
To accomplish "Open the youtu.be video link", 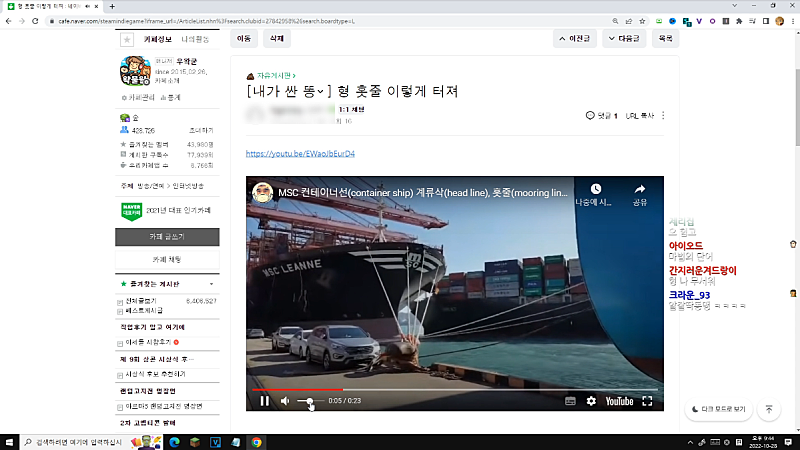I will (x=300, y=154).
